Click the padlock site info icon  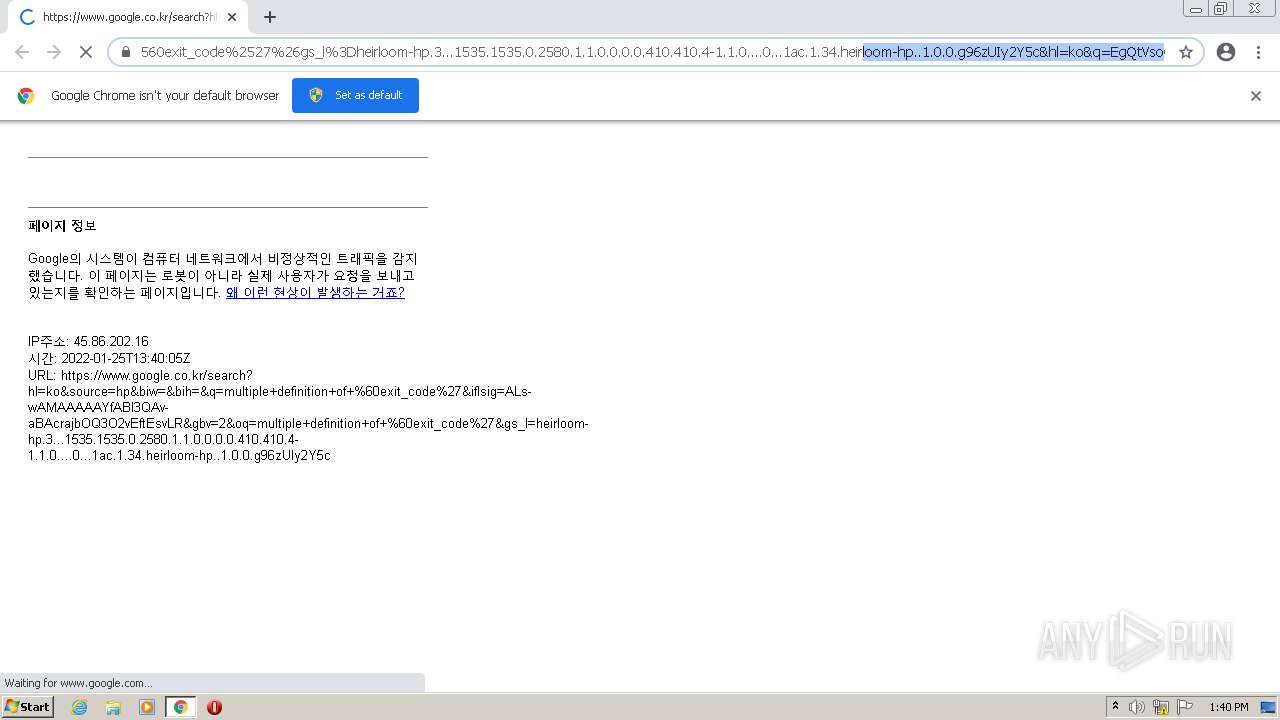(x=126, y=52)
